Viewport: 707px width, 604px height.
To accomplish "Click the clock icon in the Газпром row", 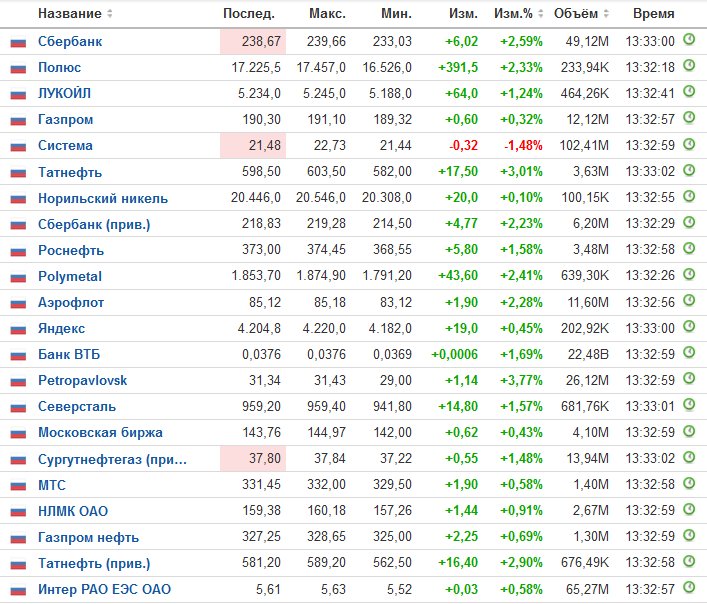I will [x=689, y=118].
